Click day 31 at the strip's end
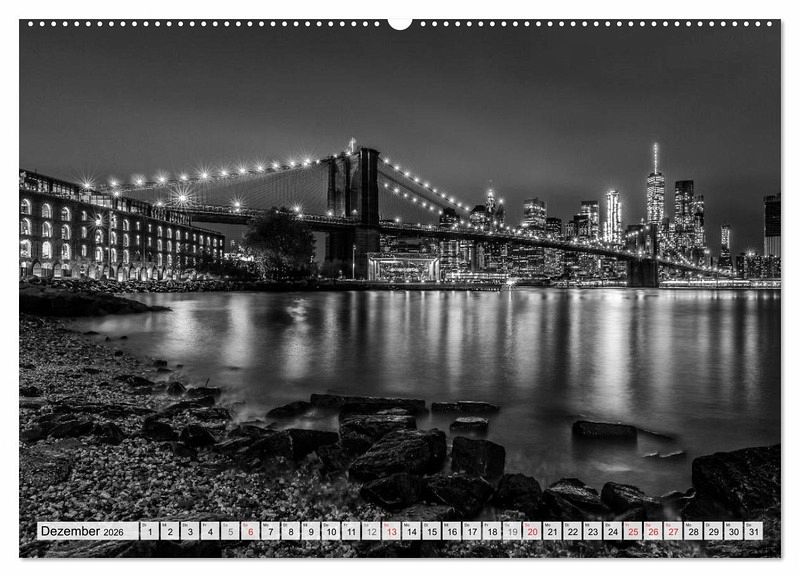The width and height of the screenshot is (800, 577). 754,531
